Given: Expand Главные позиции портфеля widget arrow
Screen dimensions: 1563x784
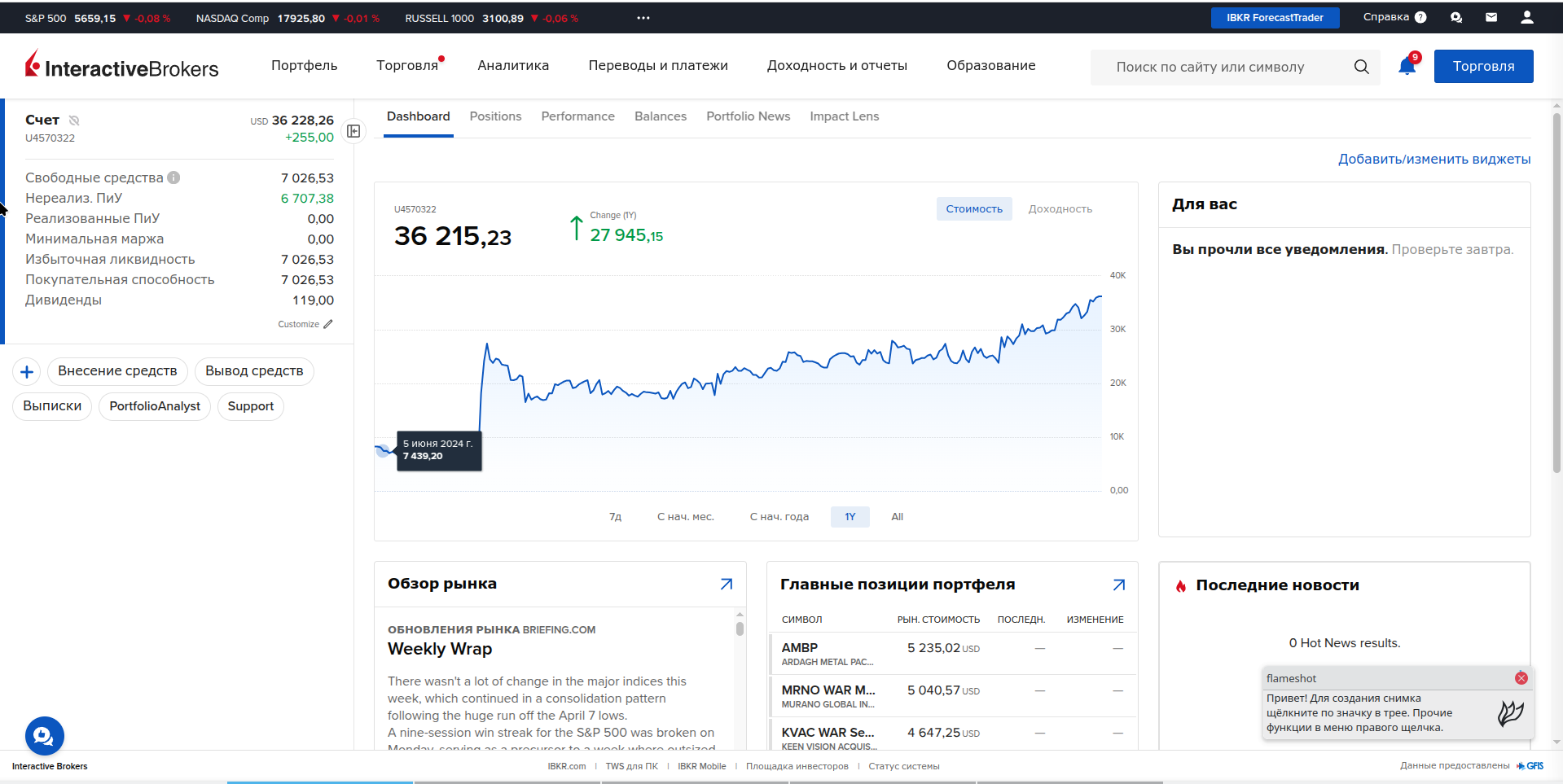Looking at the screenshot, I should click(1119, 585).
